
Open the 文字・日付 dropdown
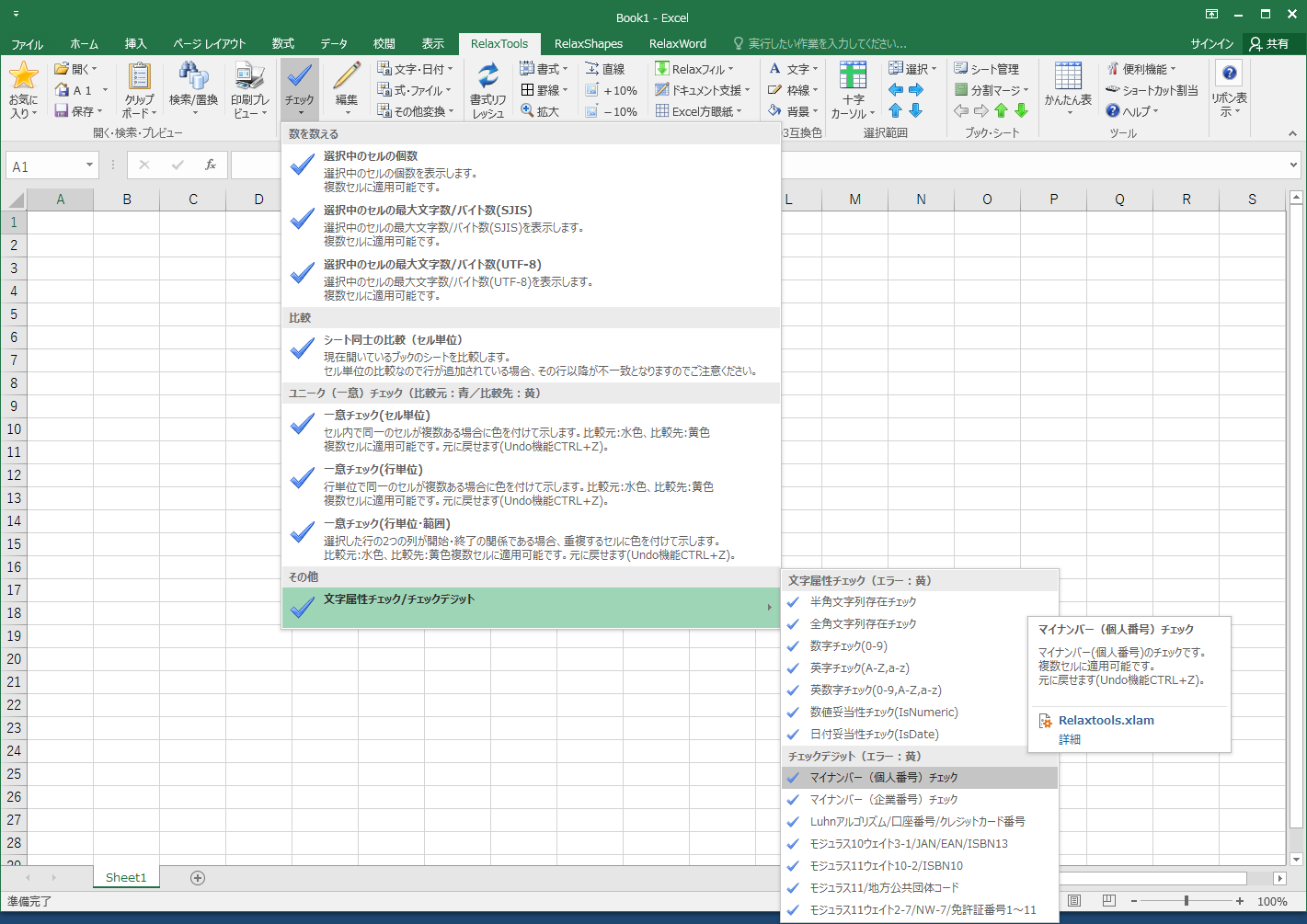[x=412, y=67]
